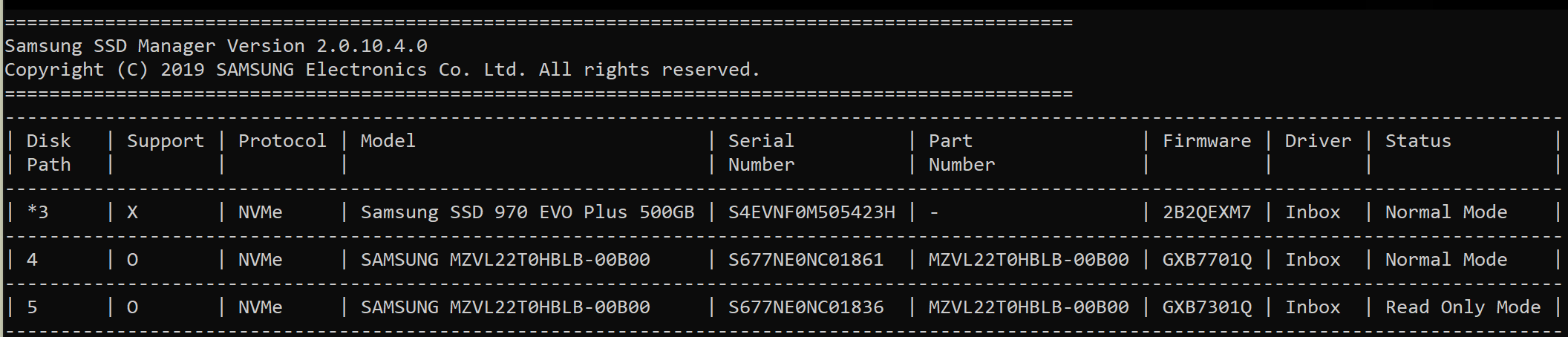The width and height of the screenshot is (1568, 337).
Task: Click the Read Only Mode status
Action: (1463, 307)
